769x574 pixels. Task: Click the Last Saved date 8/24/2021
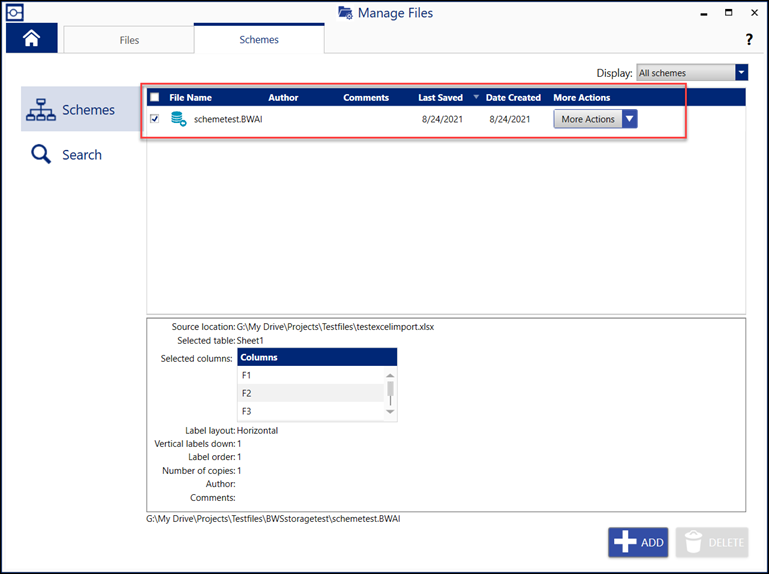point(442,119)
